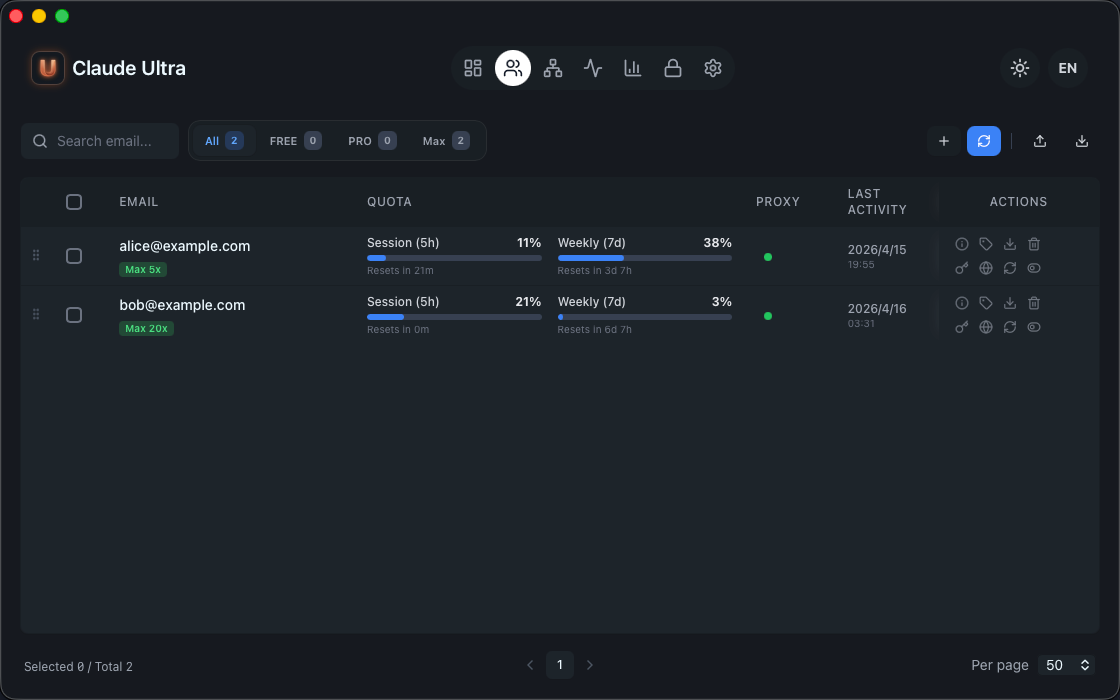Click the QUOTA column header

pos(389,201)
